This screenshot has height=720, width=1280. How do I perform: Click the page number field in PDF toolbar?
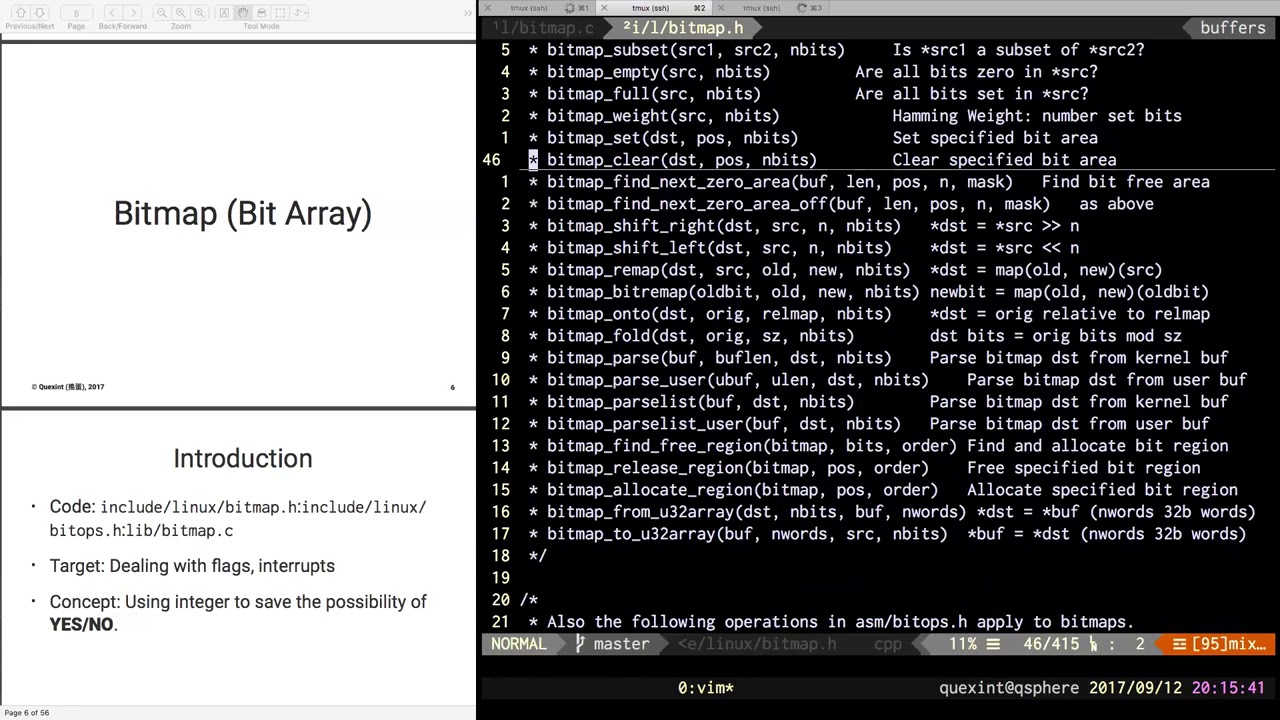(x=76, y=13)
